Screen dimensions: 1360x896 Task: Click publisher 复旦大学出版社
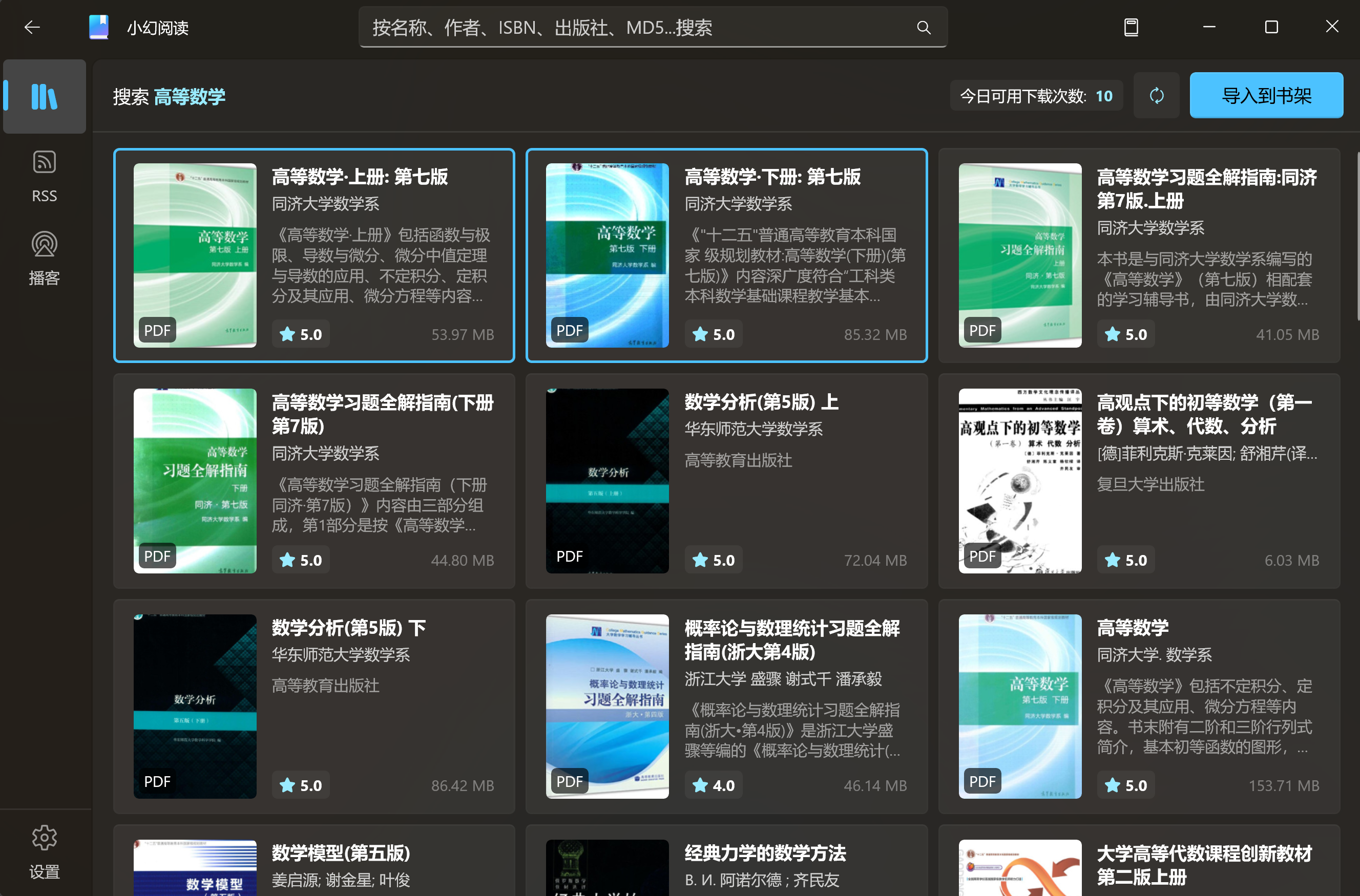[x=1150, y=484]
